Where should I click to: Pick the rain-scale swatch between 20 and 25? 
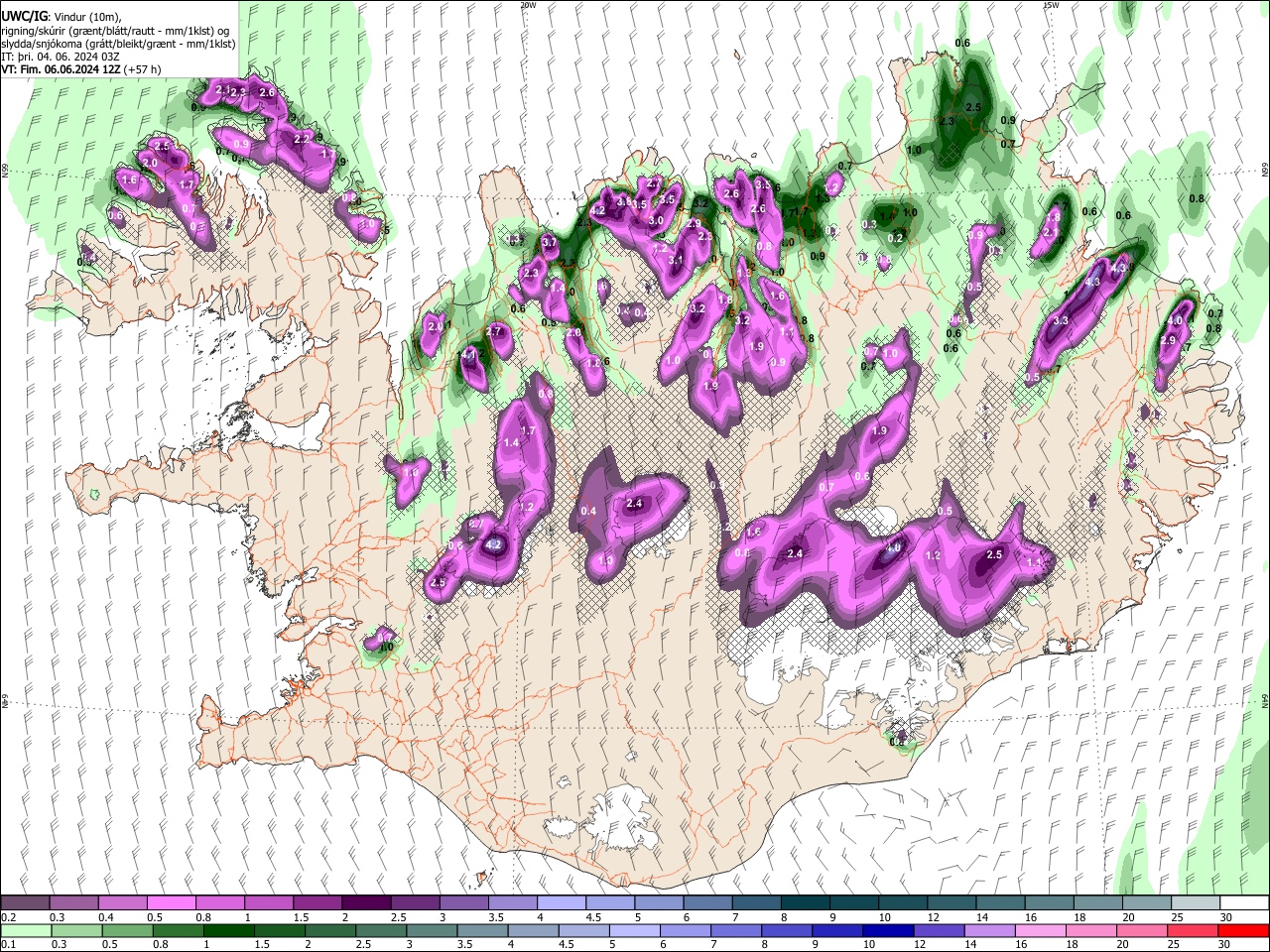[x=1142, y=931]
